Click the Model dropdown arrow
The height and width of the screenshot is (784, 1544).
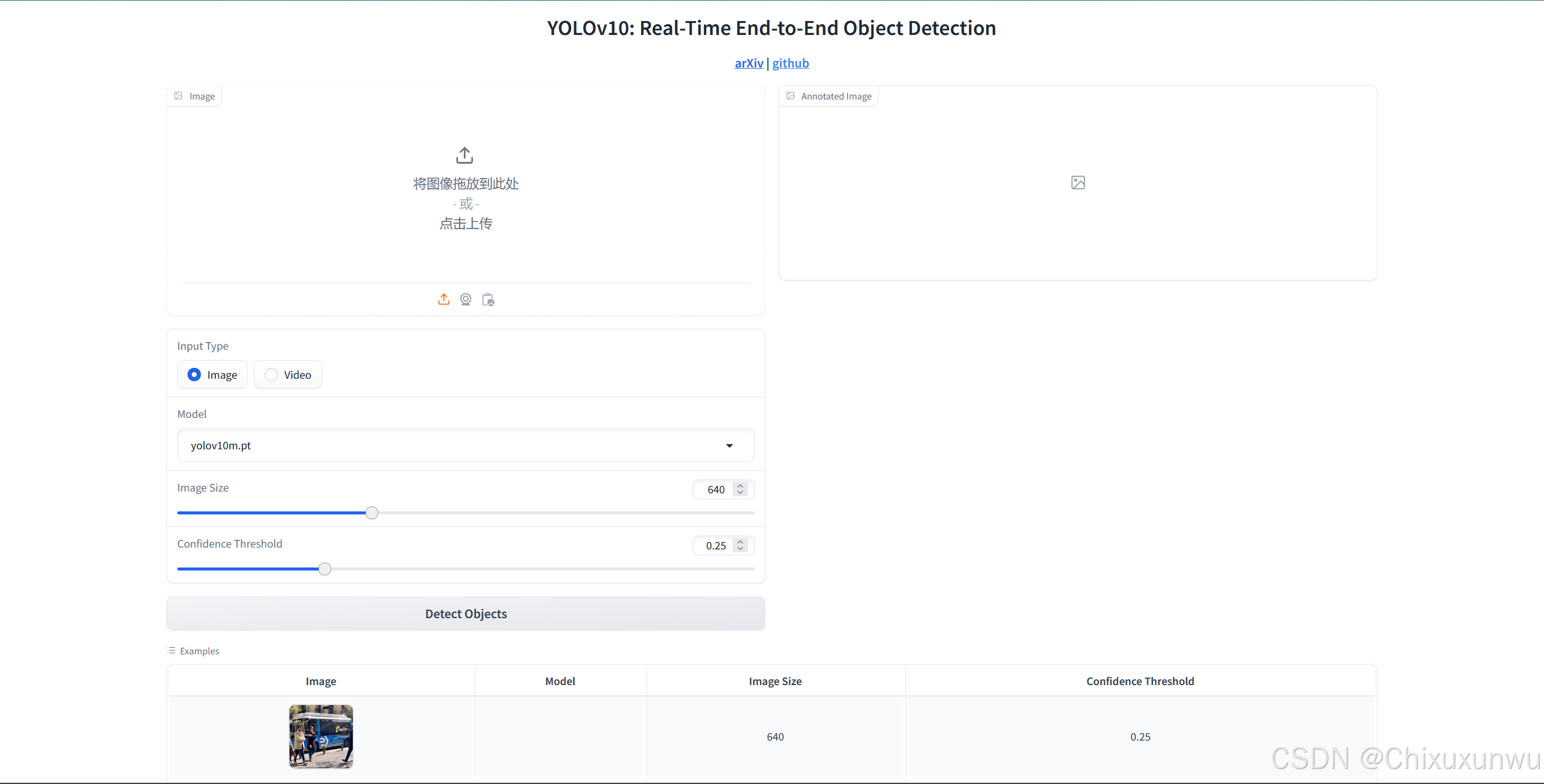[x=729, y=446]
